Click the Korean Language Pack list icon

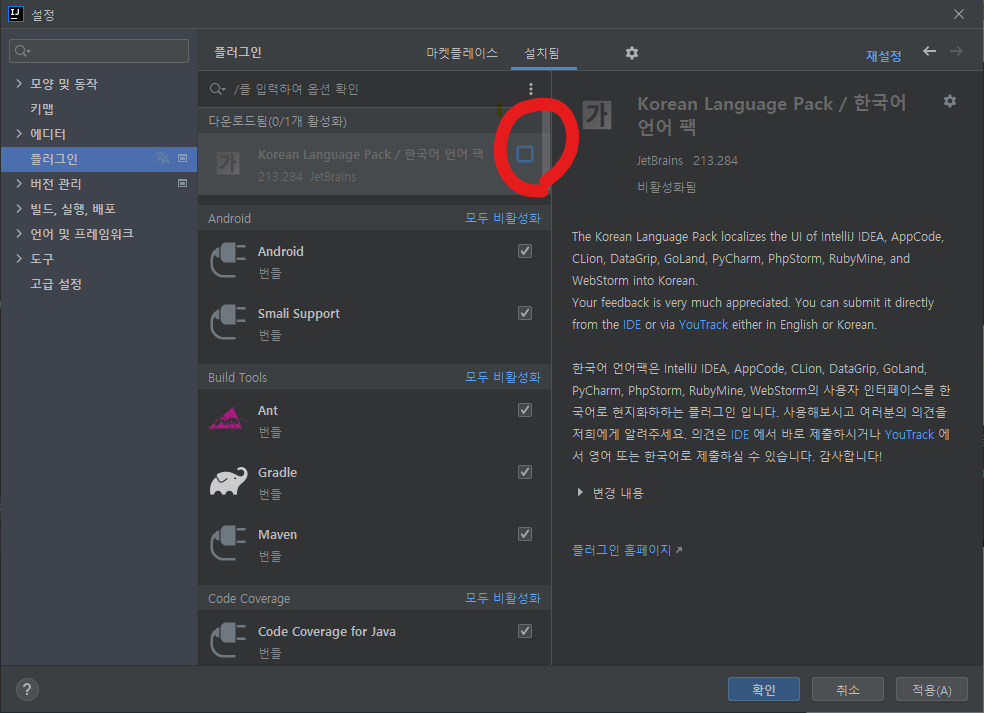click(x=228, y=163)
